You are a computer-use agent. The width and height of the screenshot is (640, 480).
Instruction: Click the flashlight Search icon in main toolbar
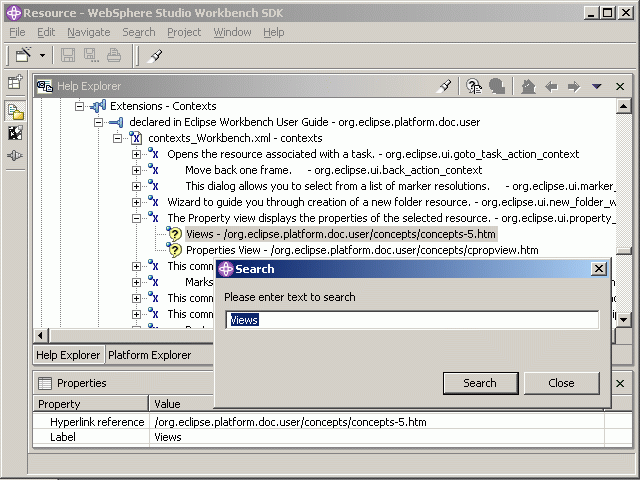click(x=155, y=56)
